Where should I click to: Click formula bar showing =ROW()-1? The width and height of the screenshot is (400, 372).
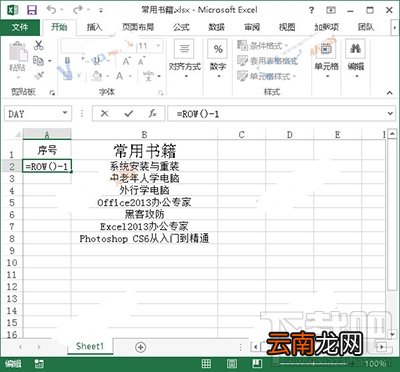tap(277, 114)
